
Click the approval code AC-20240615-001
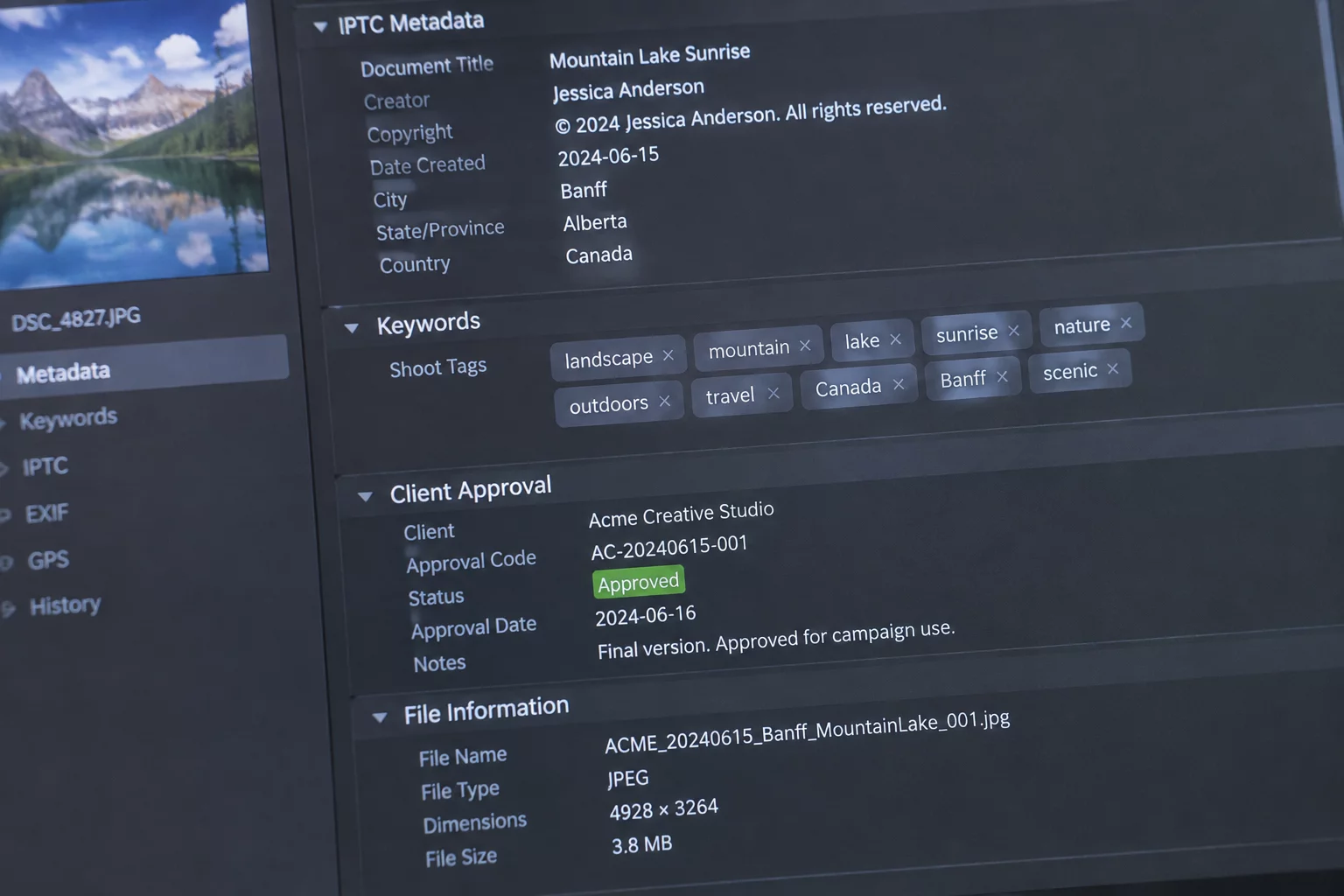669,548
